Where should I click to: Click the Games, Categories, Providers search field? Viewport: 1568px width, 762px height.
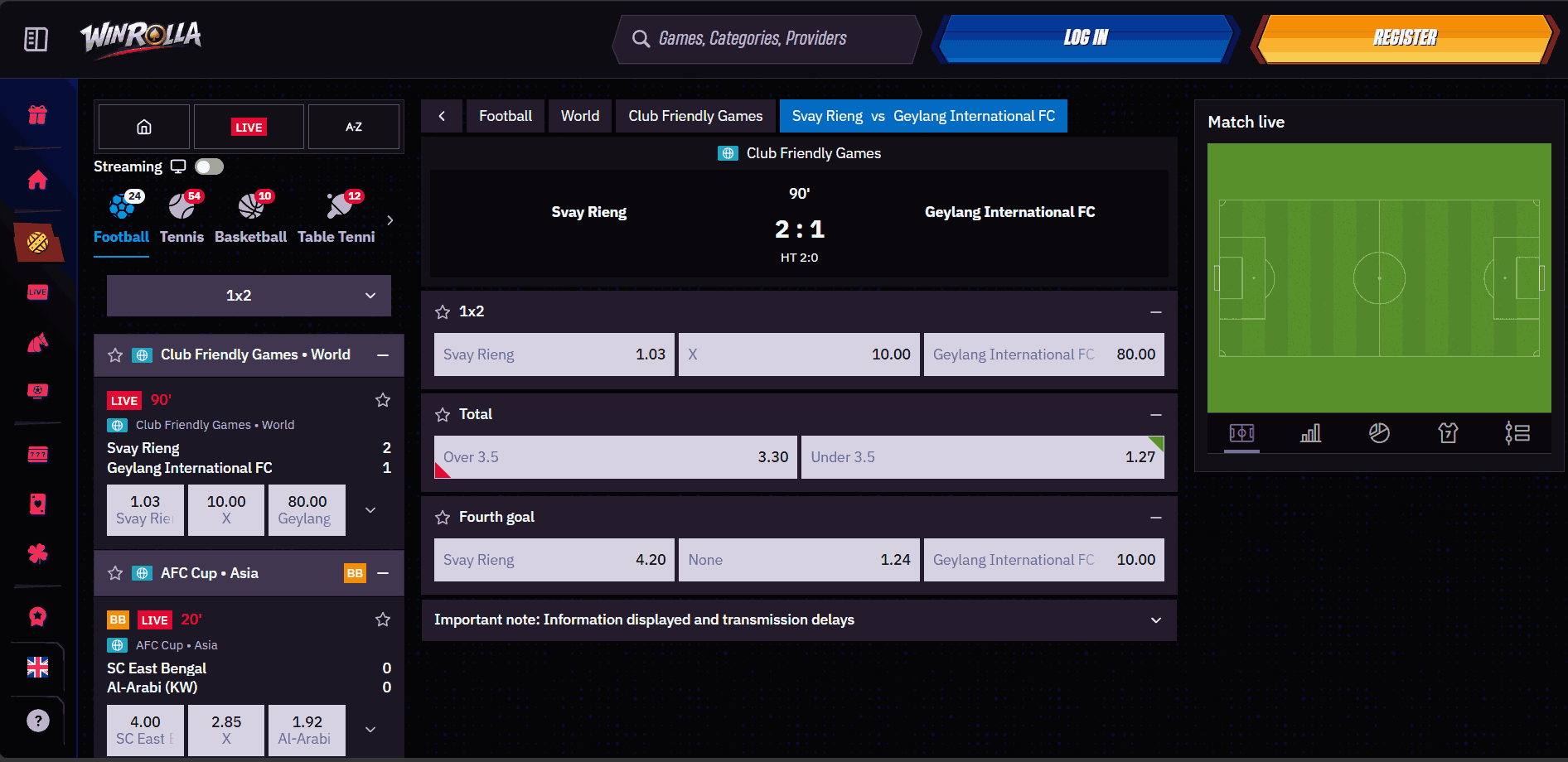(x=767, y=39)
